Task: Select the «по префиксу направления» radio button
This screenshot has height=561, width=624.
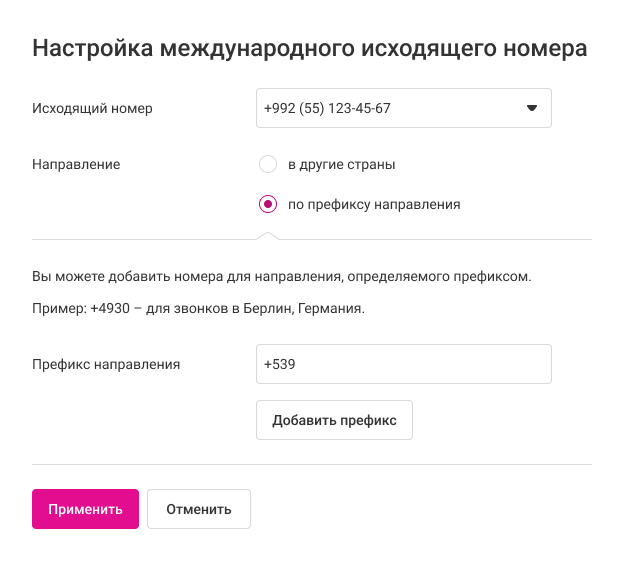Action: point(267,204)
